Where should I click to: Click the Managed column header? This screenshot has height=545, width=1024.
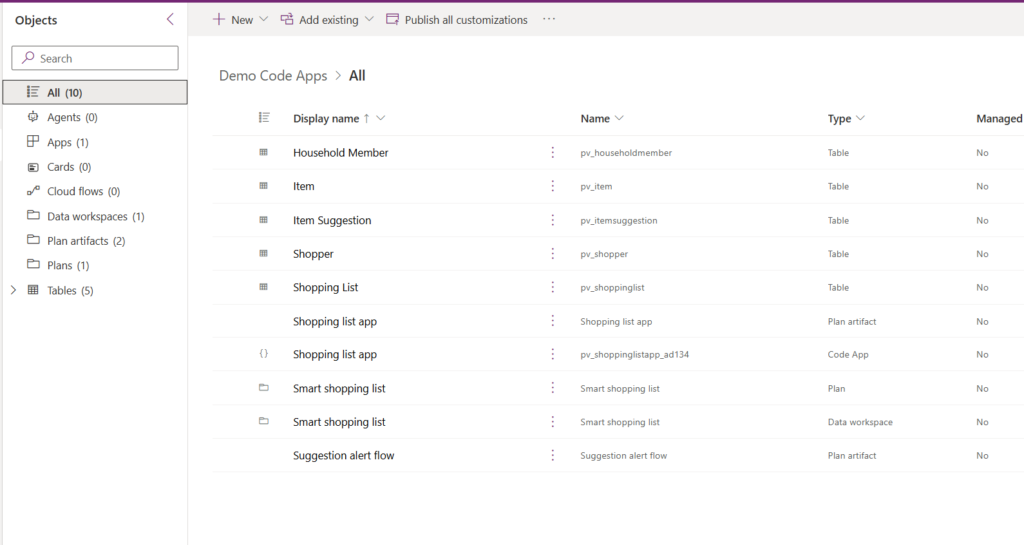(999, 118)
